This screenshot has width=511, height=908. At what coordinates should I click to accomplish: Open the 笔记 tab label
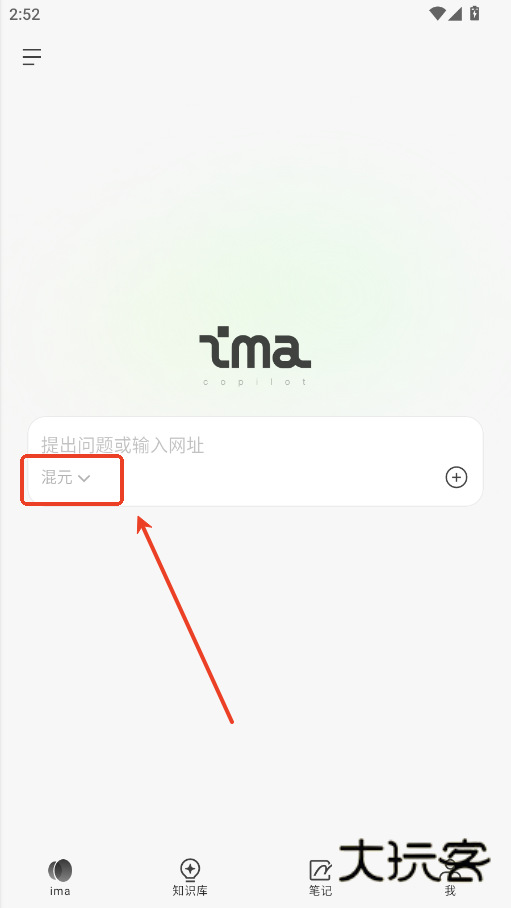[320, 891]
